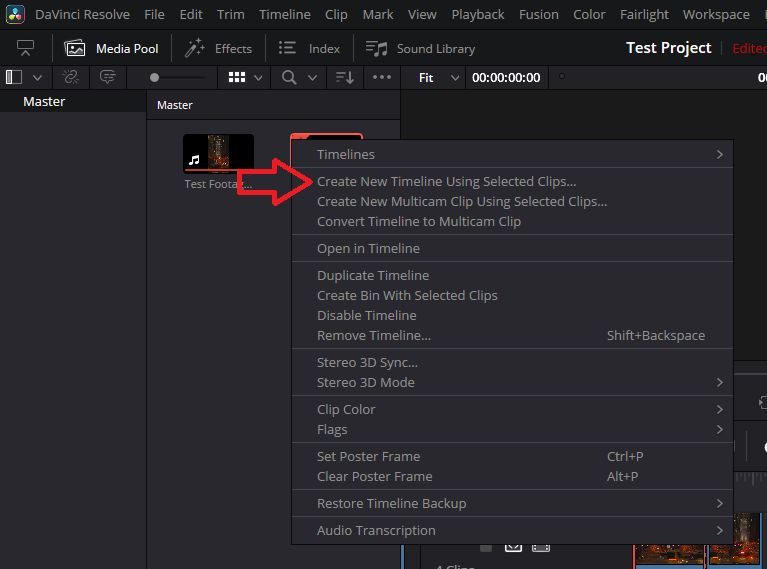
Task: Open the three-dot options menu
Action: tap(382, 77)
